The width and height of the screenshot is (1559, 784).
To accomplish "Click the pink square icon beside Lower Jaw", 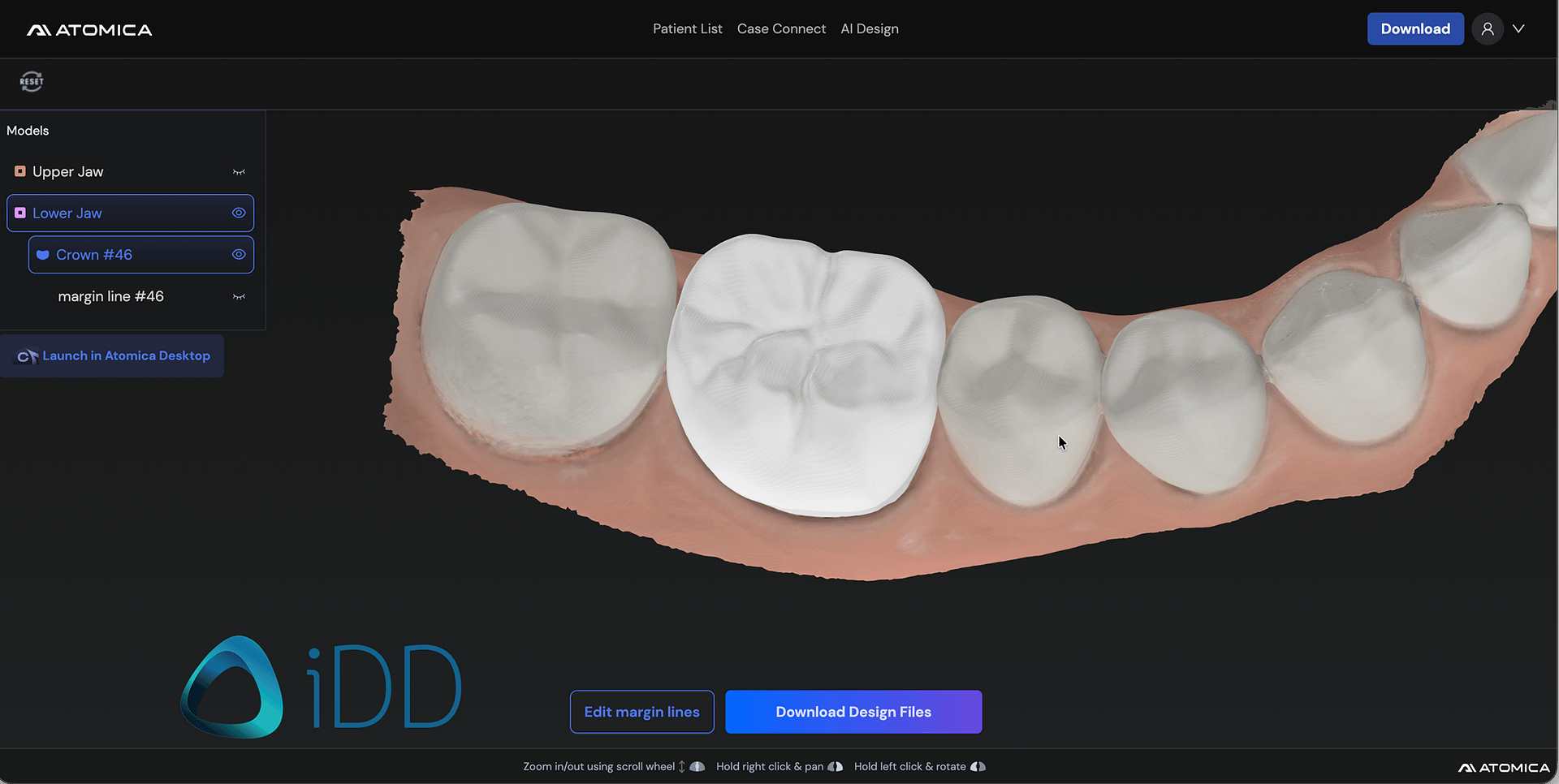I will 20,213.
